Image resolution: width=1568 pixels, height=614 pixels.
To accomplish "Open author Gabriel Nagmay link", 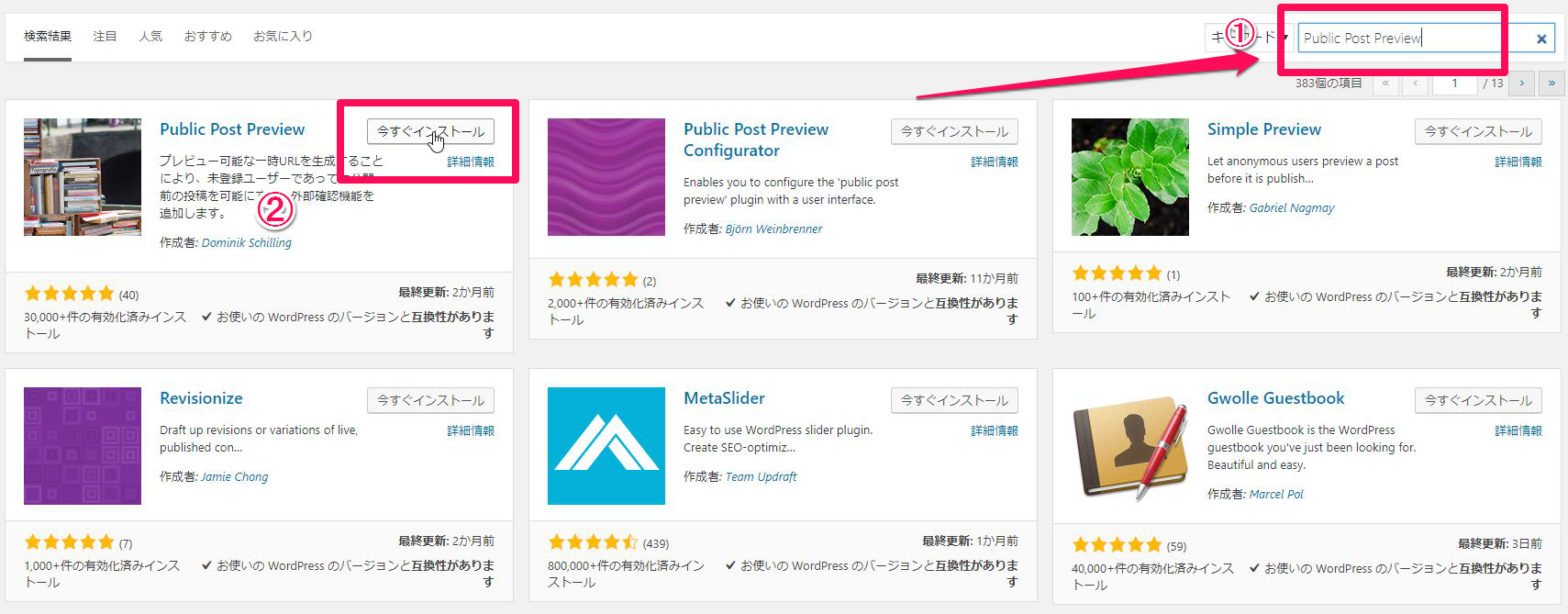I will (1292, 208).
